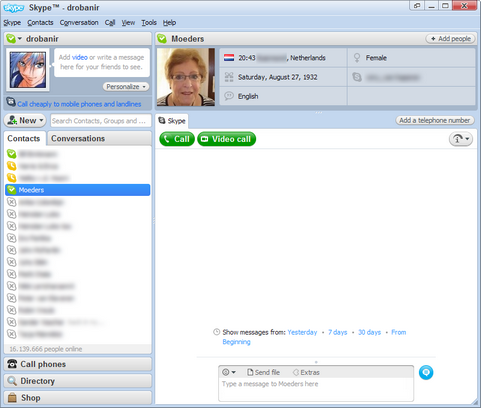The height and width of the screenshot is (408, 481).
Task: Open the New contact dropdown
Action: (25, 120)
